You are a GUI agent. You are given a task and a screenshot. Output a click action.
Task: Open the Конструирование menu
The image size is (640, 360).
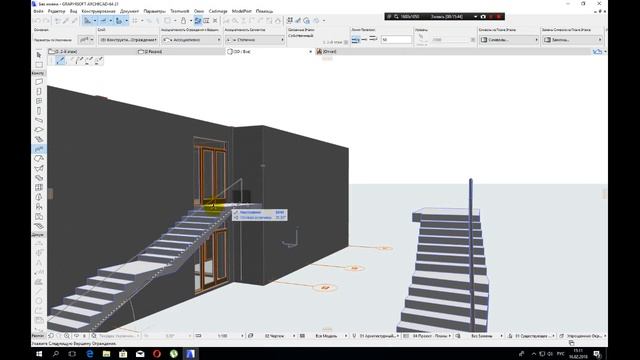click(98, 11)
